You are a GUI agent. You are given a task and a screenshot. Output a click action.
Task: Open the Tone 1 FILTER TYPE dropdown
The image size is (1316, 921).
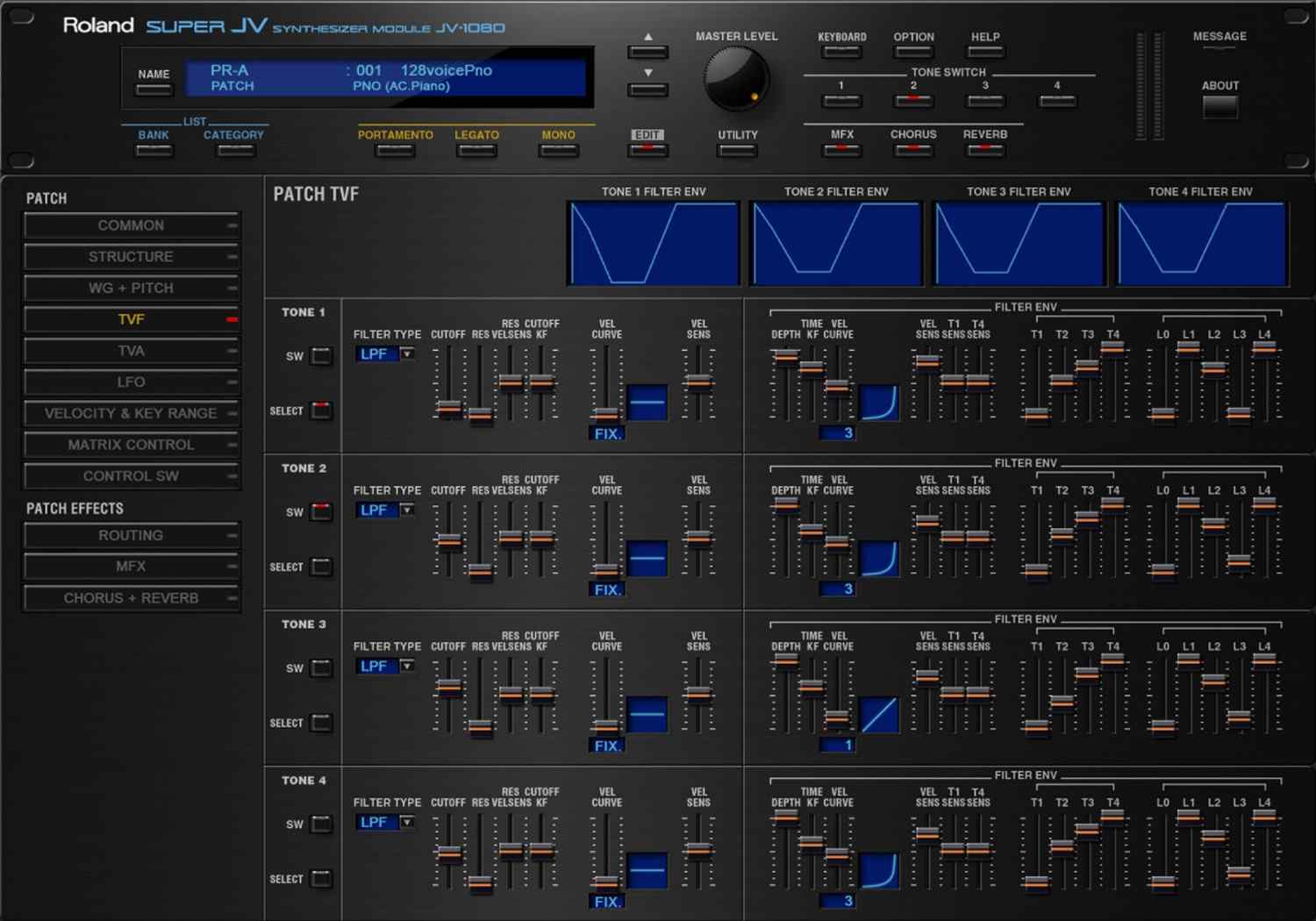coord(407,353)
